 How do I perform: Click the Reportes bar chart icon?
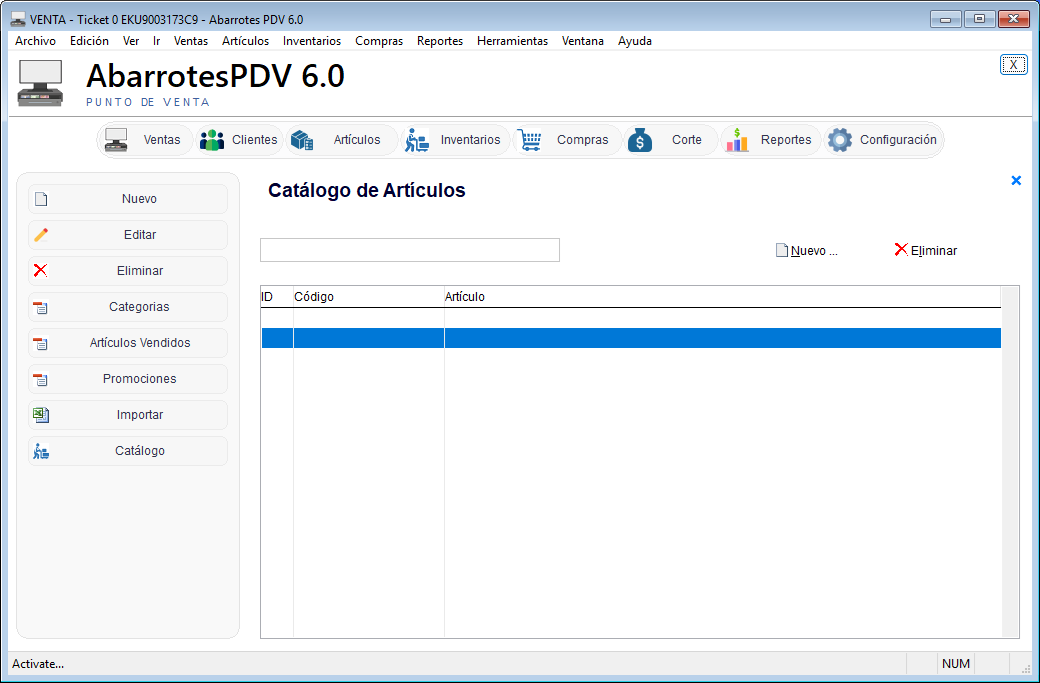pos(737,140)
